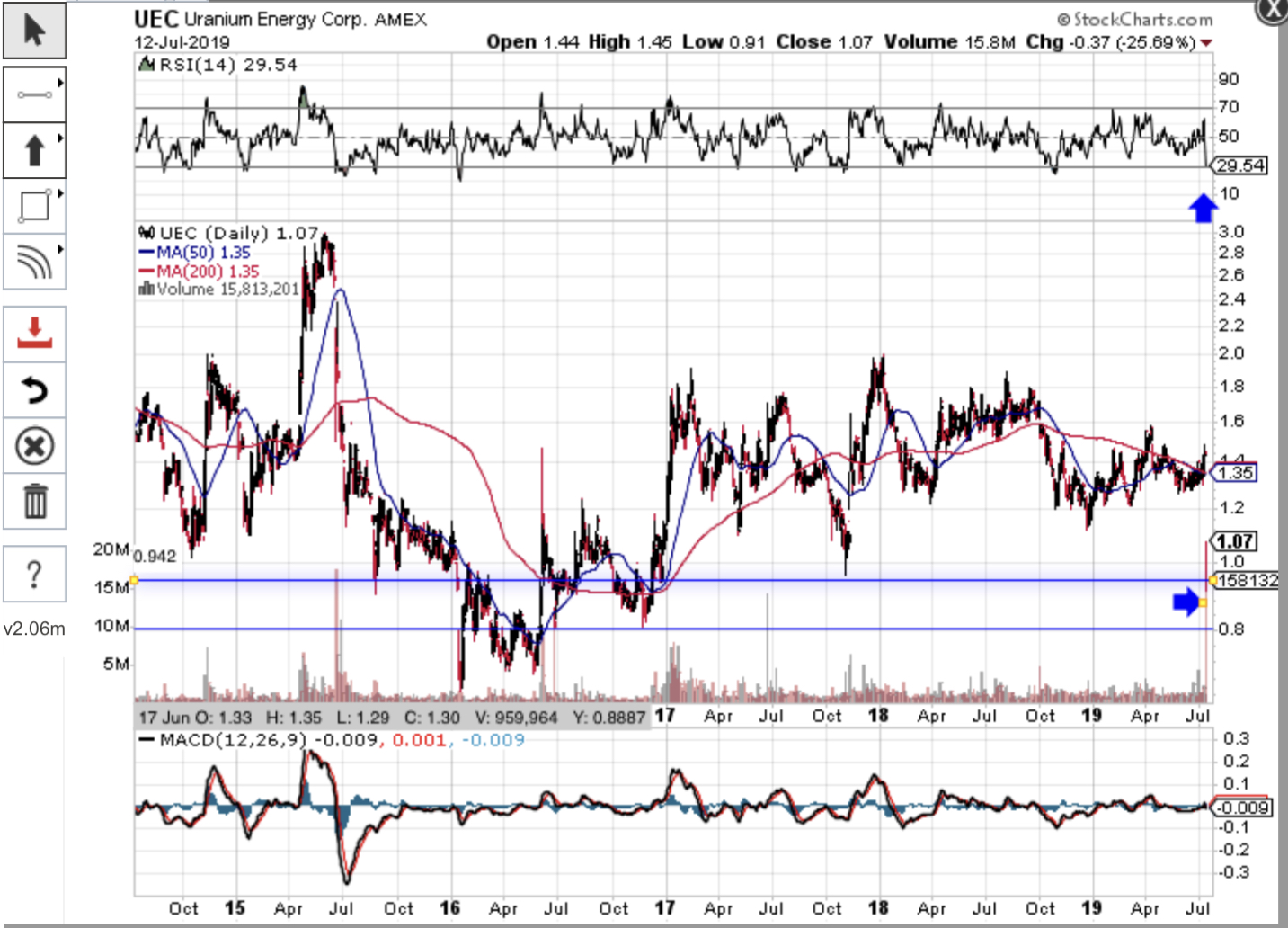Undo the last annotation change

[x=34, y=390]
